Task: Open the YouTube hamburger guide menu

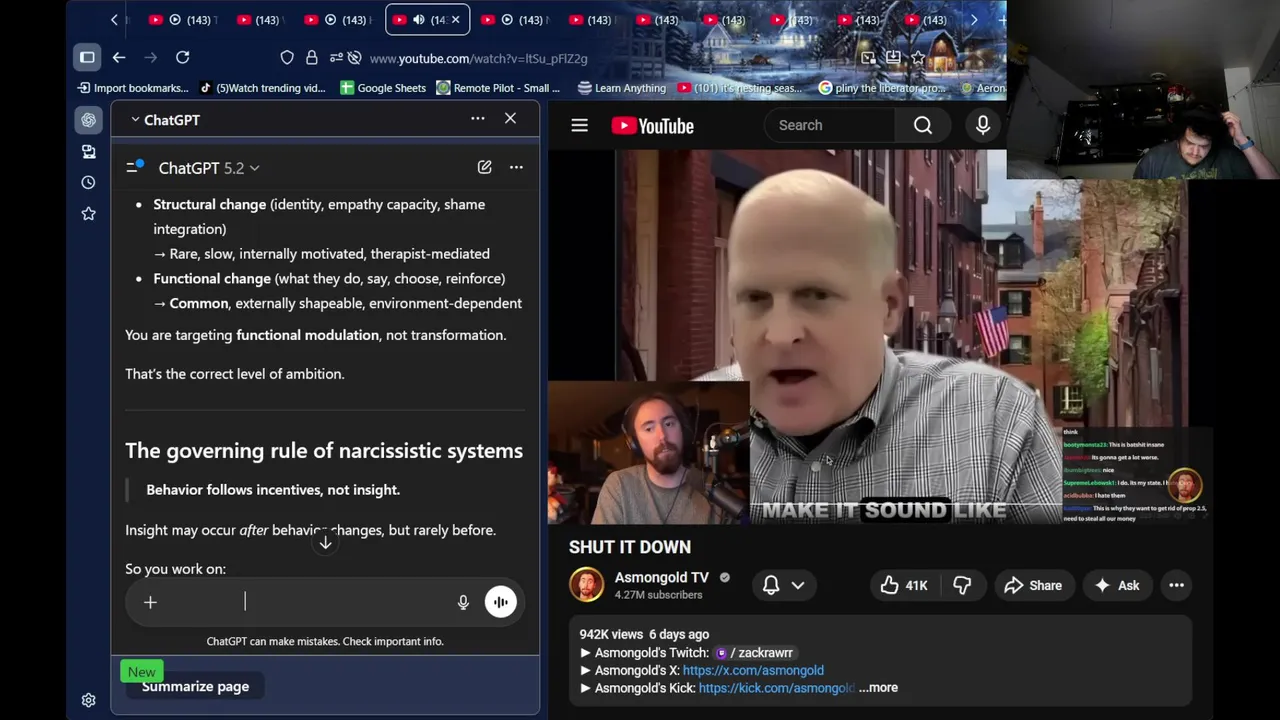Action: coord(579,125)
